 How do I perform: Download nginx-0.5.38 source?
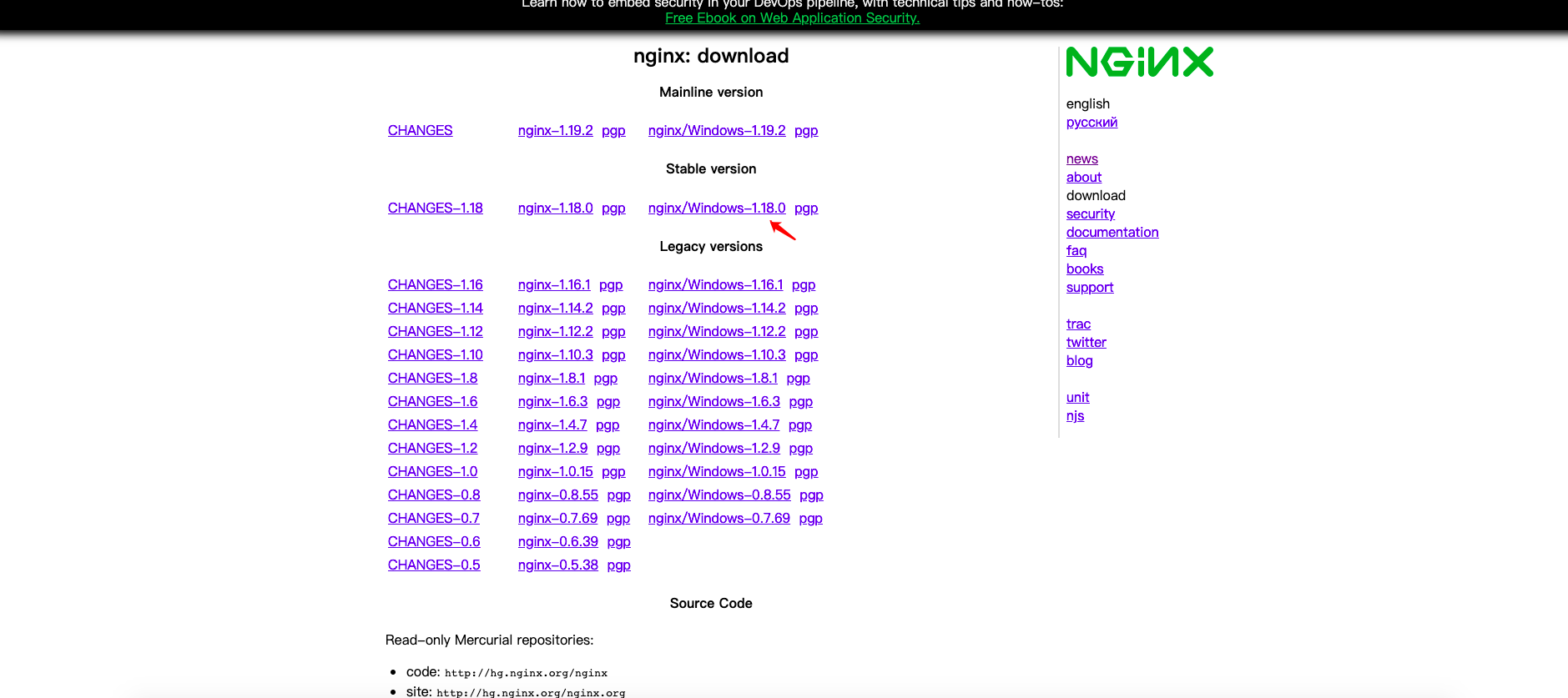pos(558,565)
